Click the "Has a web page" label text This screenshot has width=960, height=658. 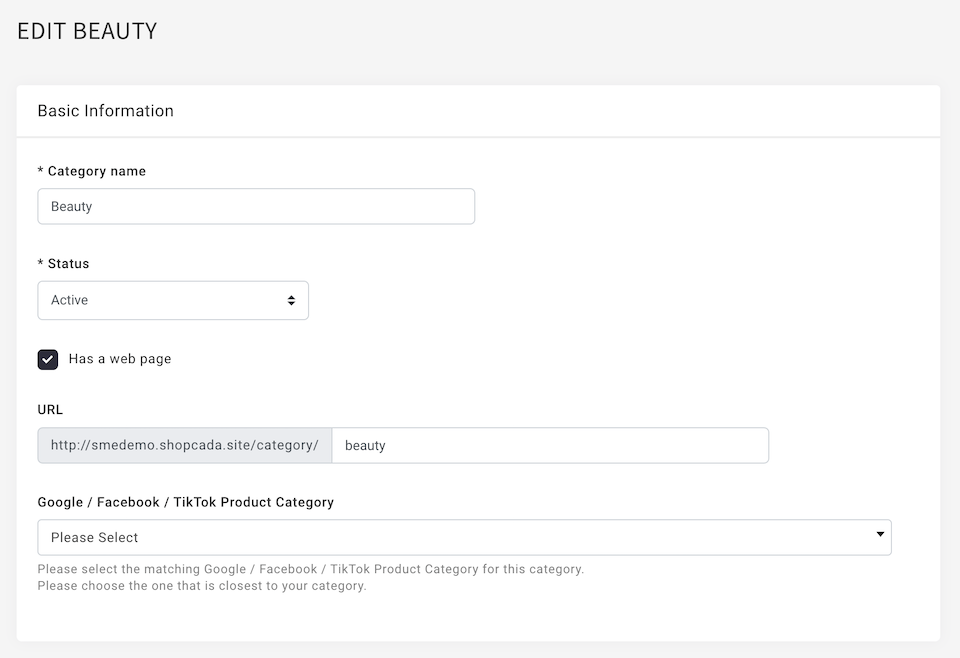tap(120, 359)
